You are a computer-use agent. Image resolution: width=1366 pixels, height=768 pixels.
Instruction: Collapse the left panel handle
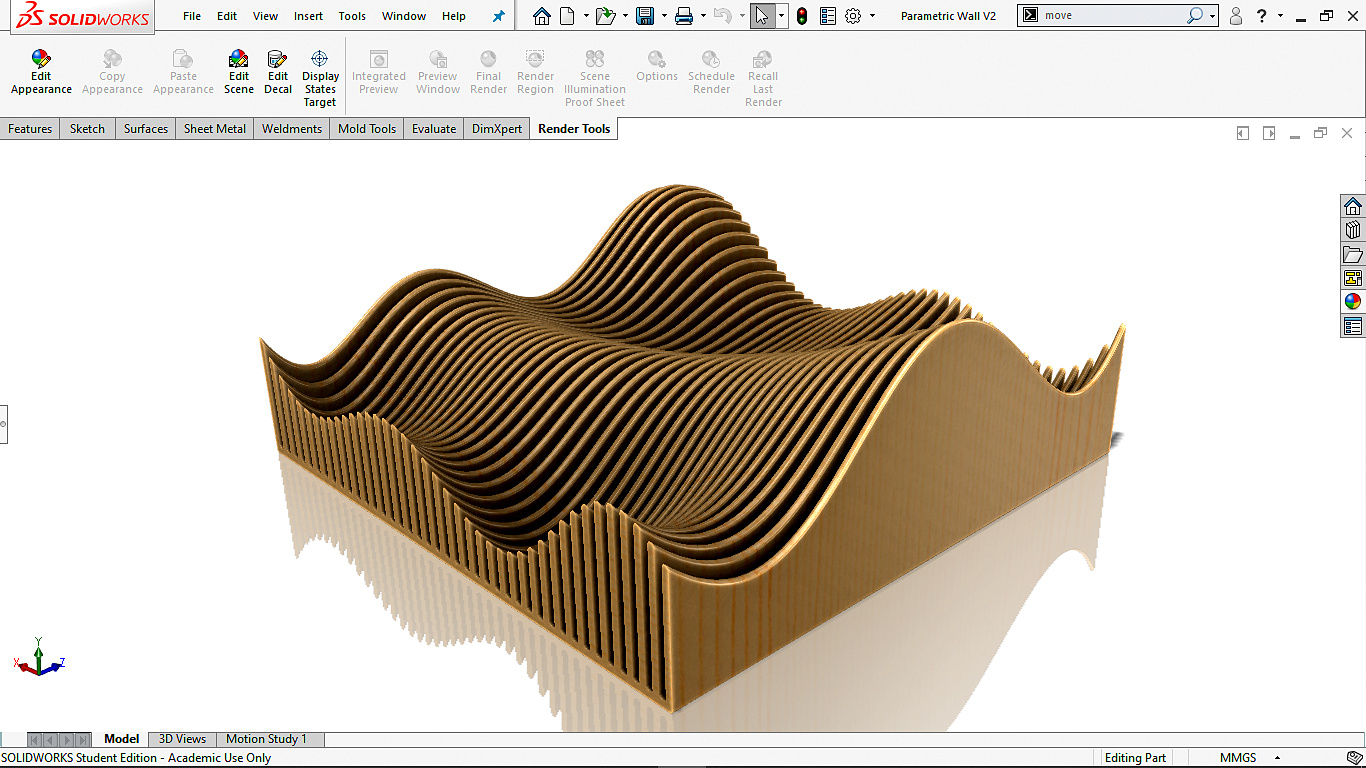coord(3,424)
